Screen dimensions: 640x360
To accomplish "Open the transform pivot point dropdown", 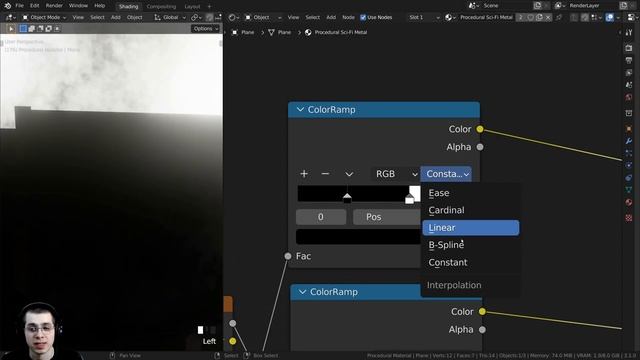I will (x=196, y=17).
